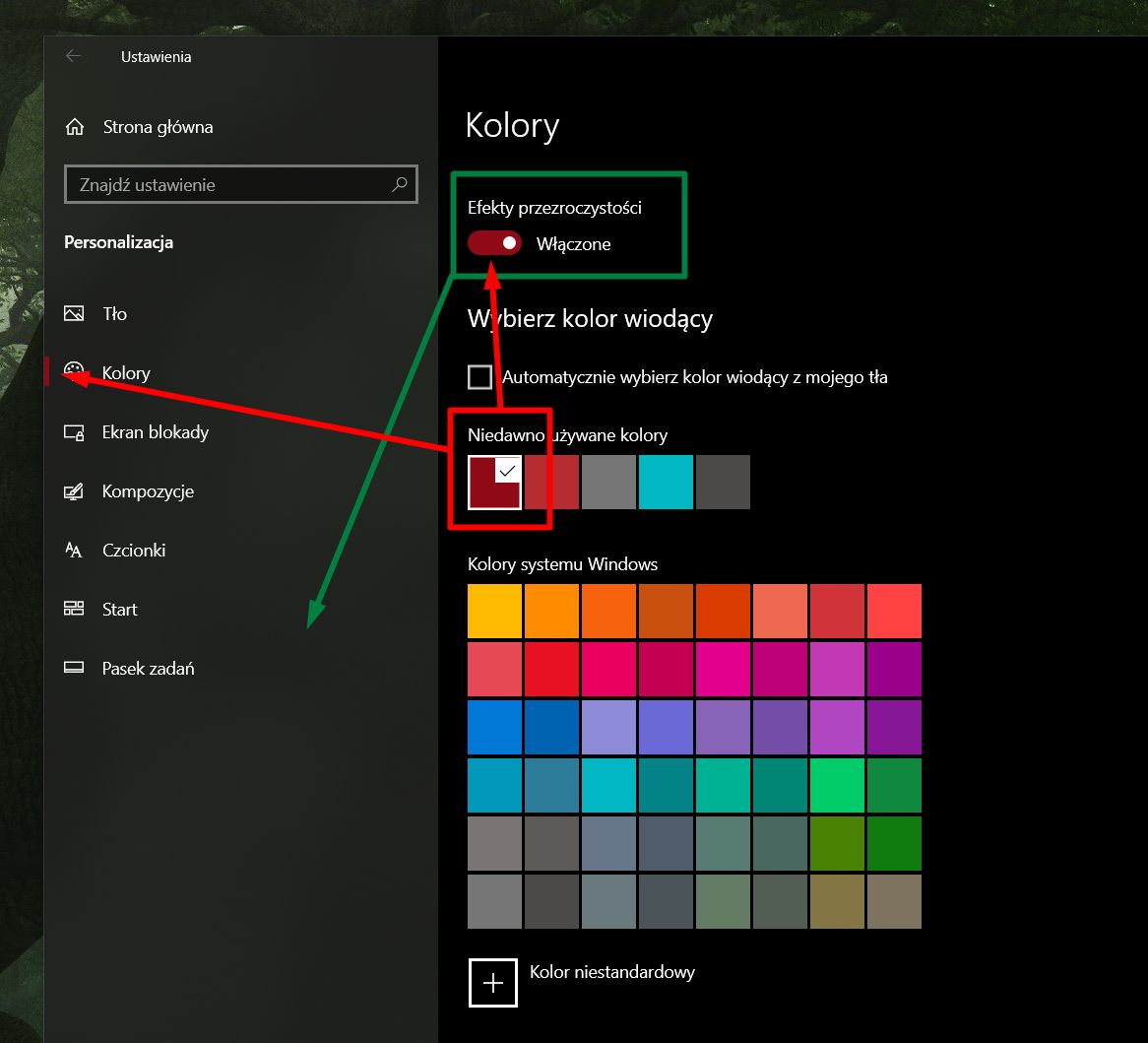Viewport: 1148px width, 1043px height.
Task: Open the Ekran blokady icon
Action: 74,432
